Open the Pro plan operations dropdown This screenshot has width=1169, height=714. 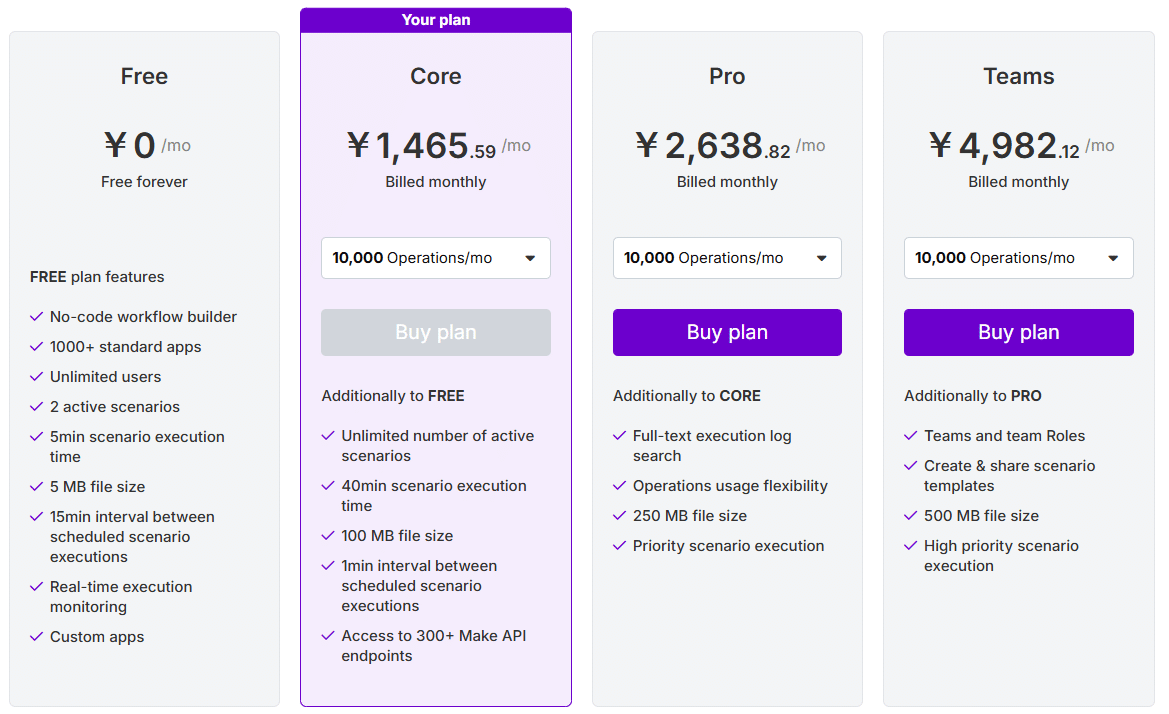pyautogui.click(x=727, y=258)
